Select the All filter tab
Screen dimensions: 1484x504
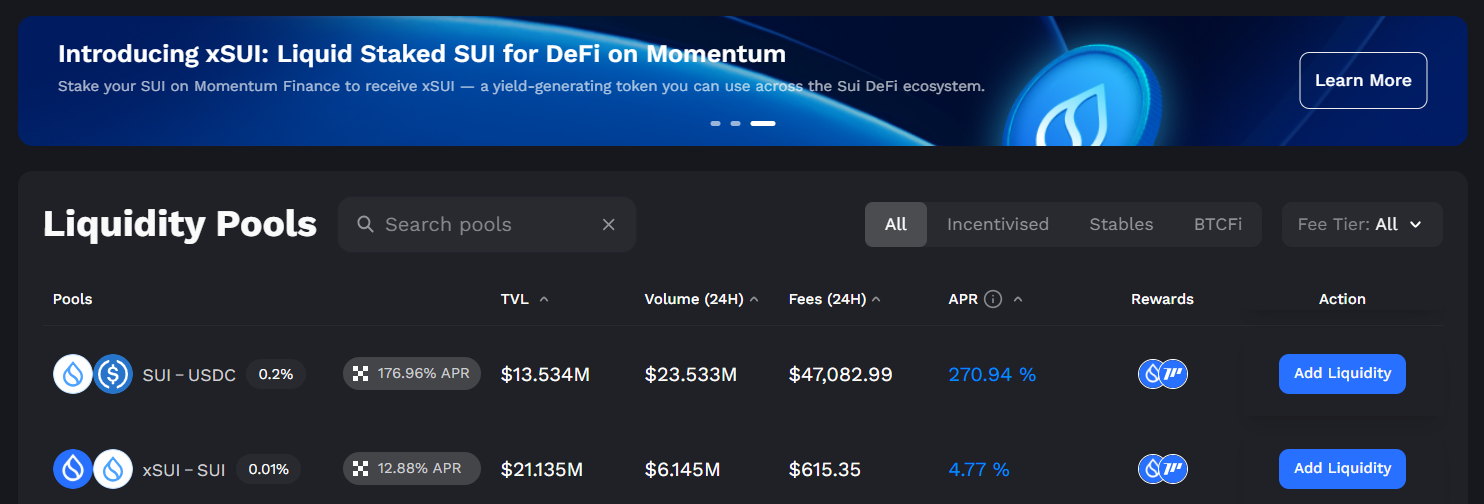[896, 224]
